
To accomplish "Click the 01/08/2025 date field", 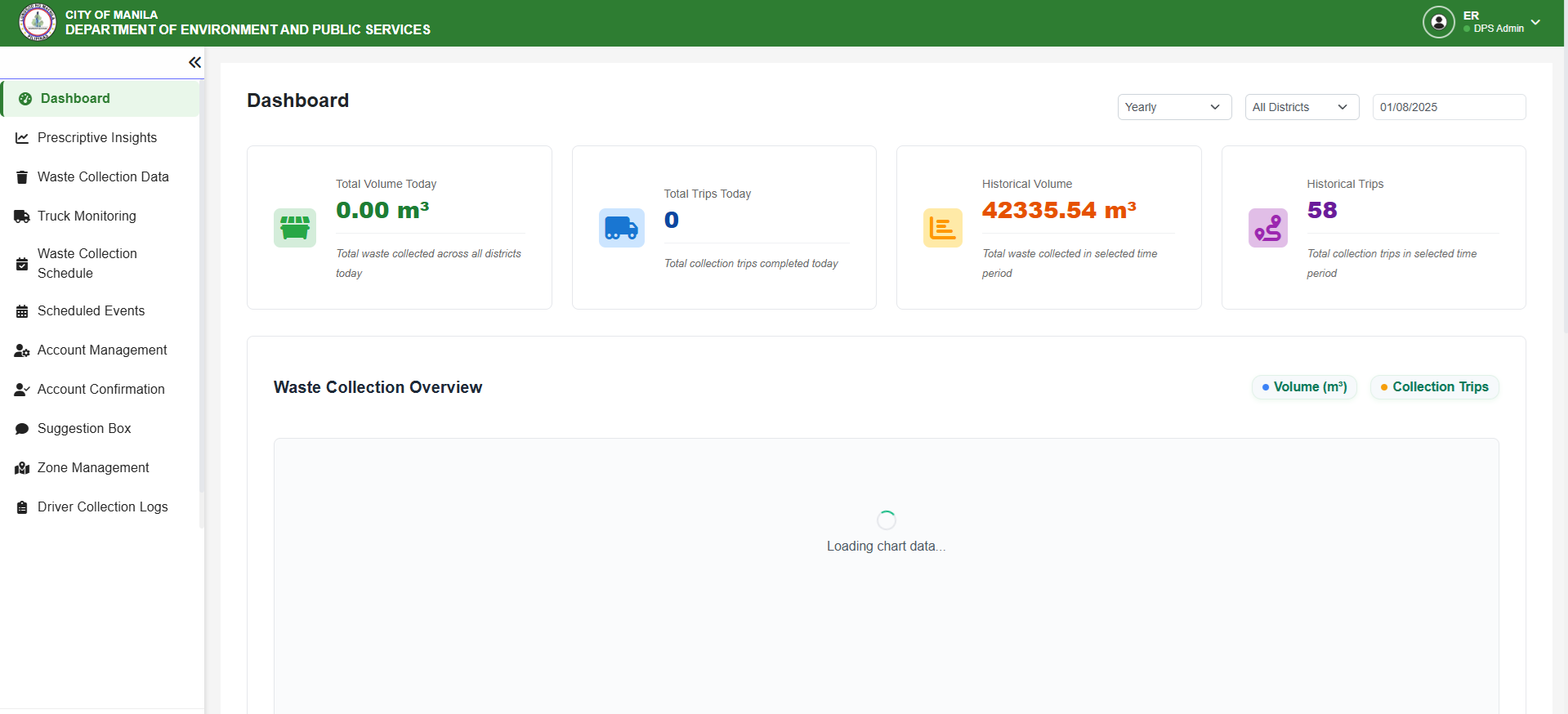I will 1449,107.
